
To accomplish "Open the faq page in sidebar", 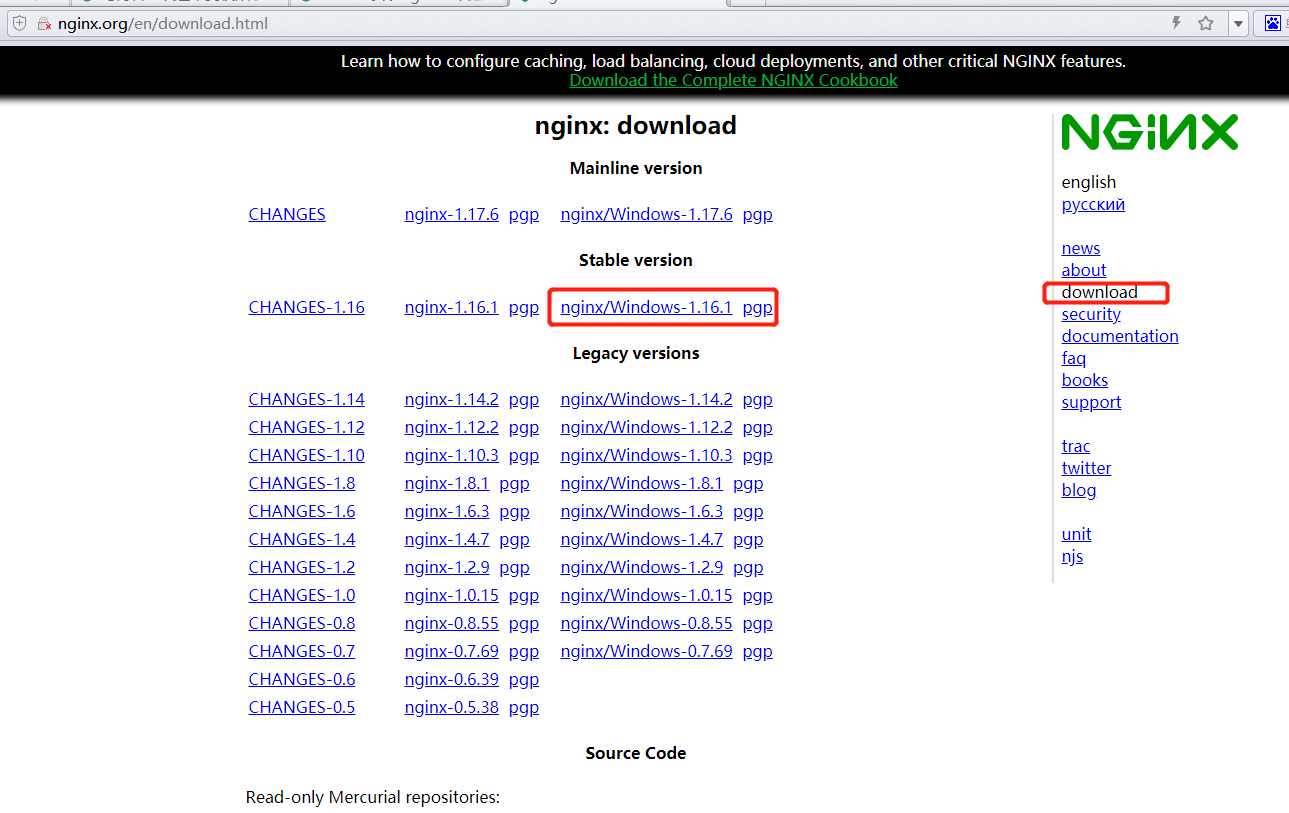I will 1074,358.
